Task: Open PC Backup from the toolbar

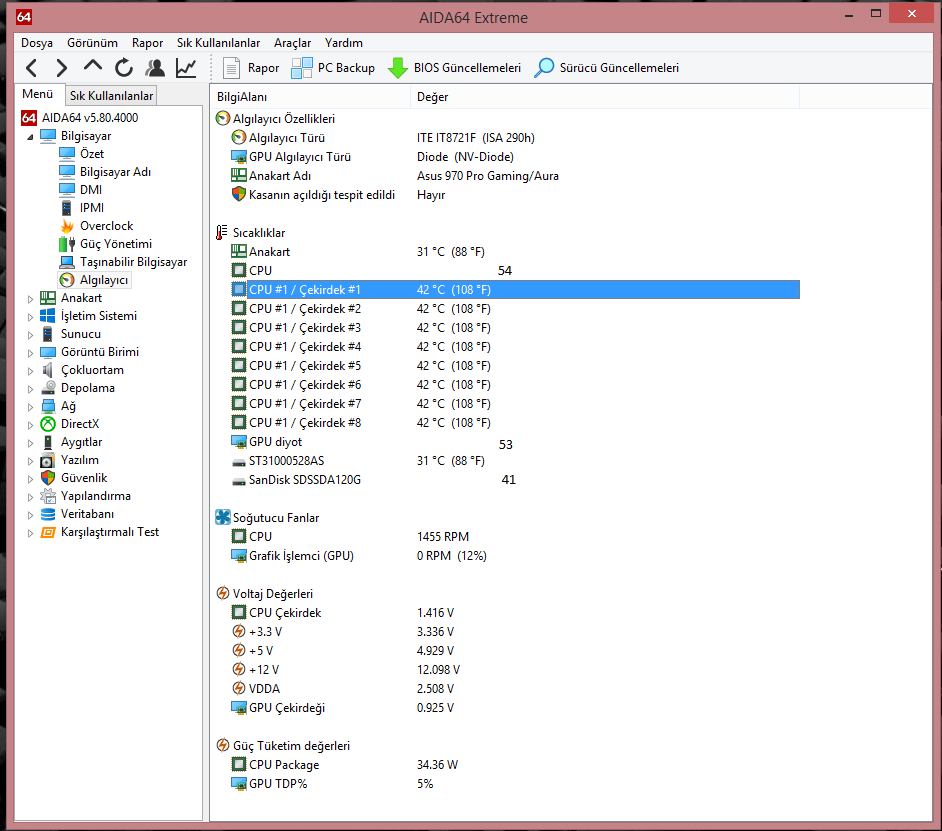Action: [333, 68]
